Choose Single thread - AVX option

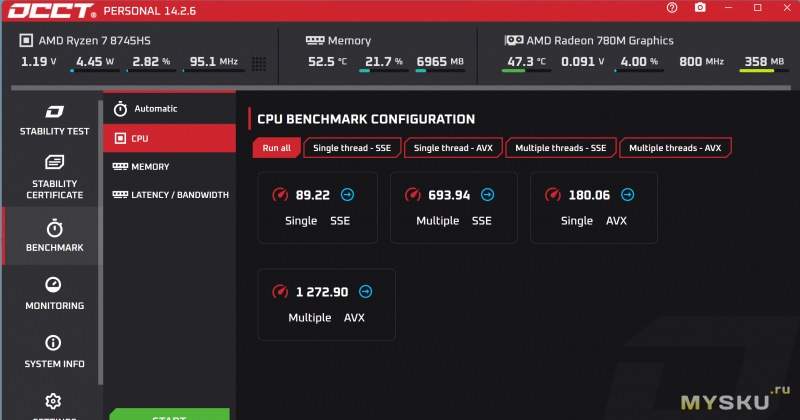[453, 148]
